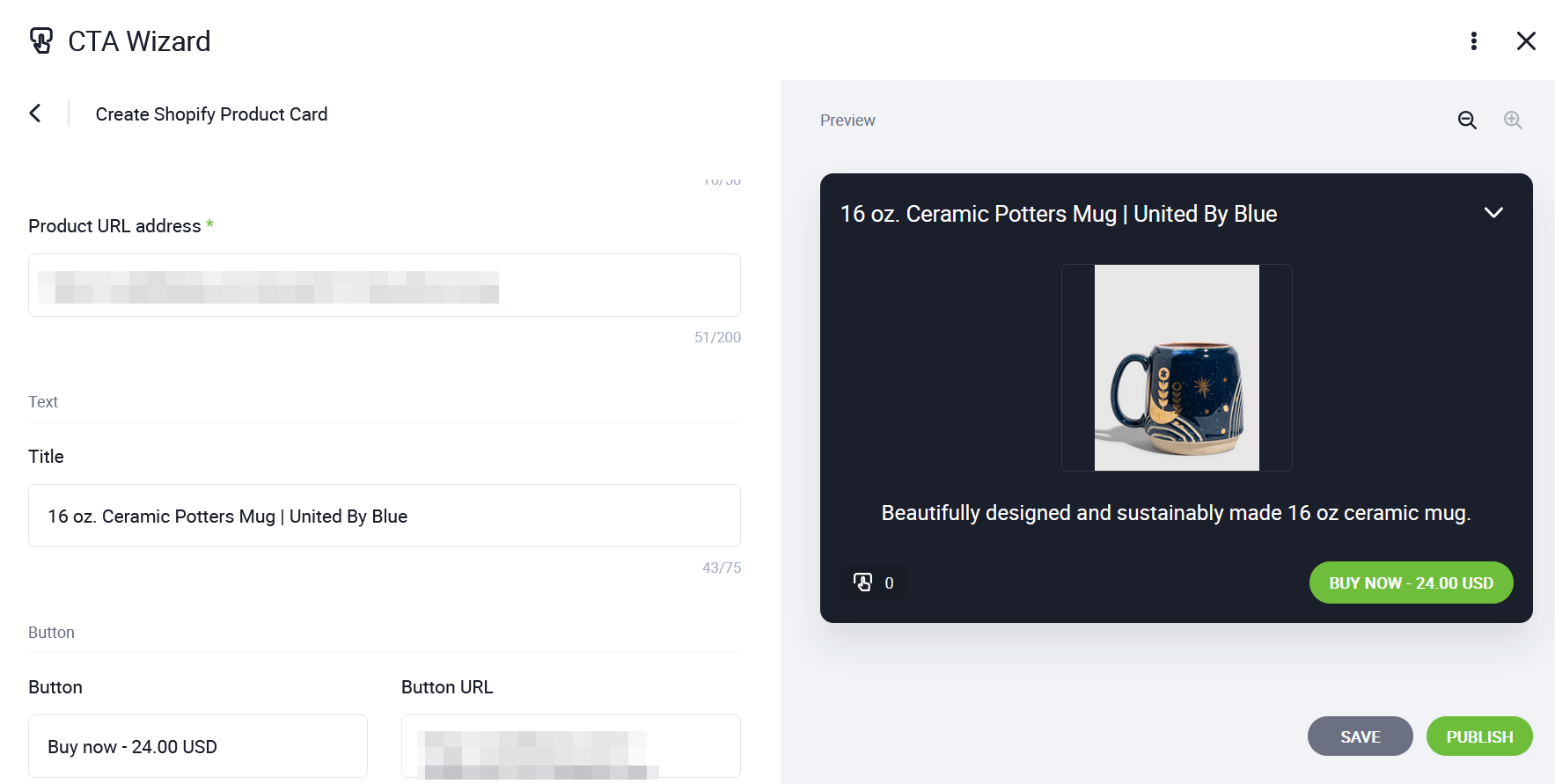1555x784 pixels.
Task: Click the click-counter icon in preview card
Action: pos(863,583)
